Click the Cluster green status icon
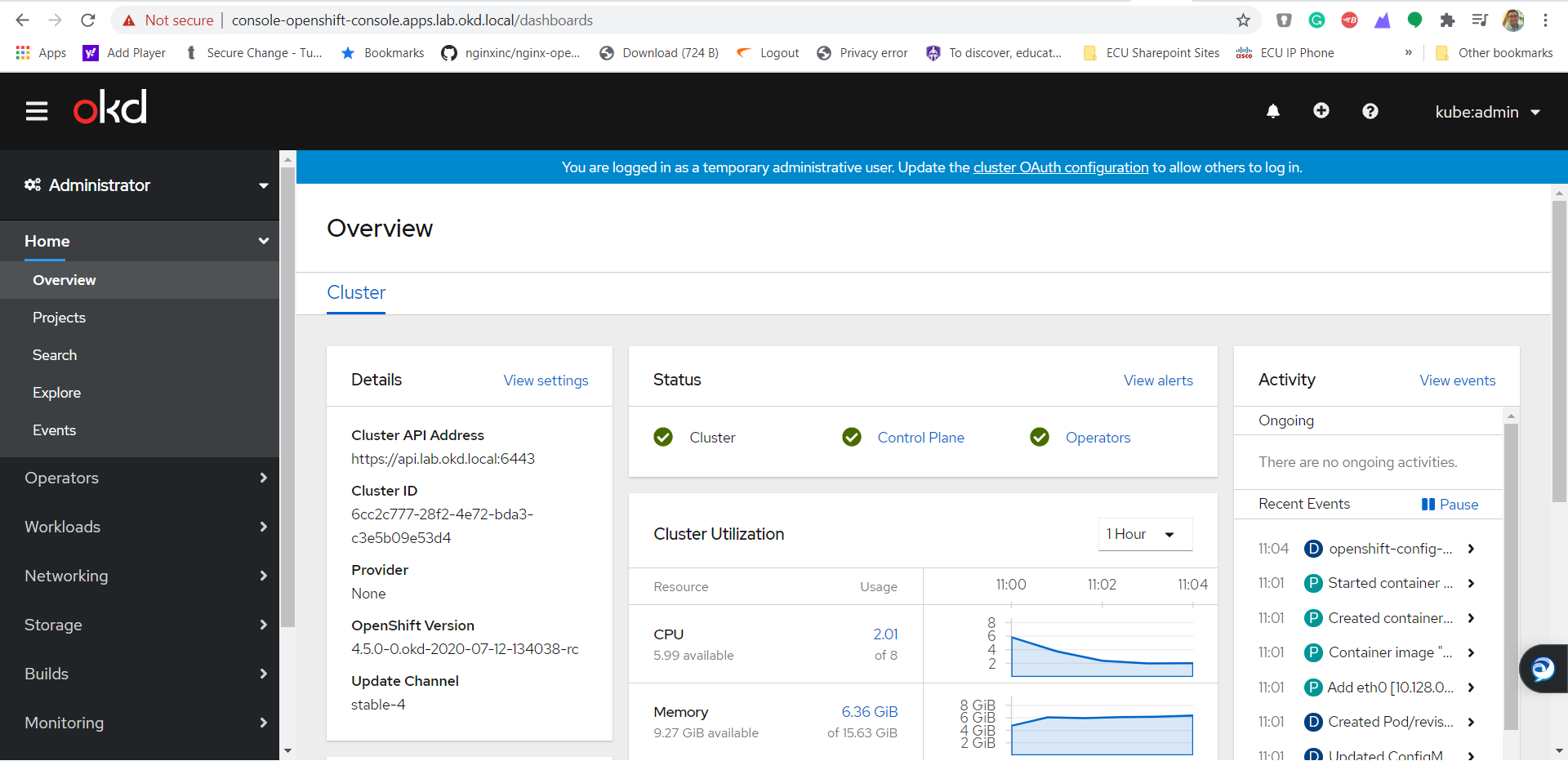 (x=663, y=437)
